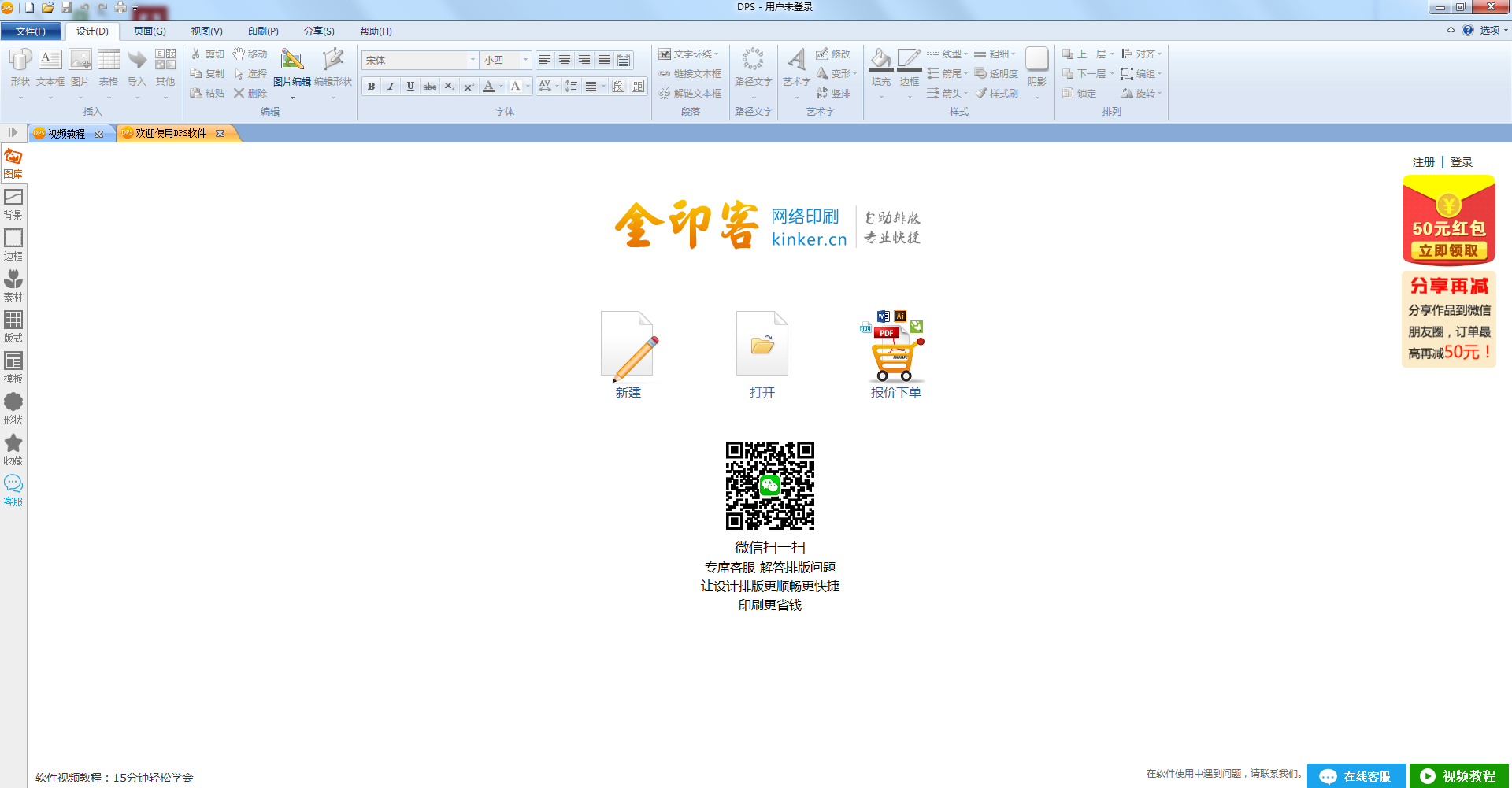Image resolution: width=1512 pixels, height=788 pixels.
Task: Click the 粘贴 paste button
Action: pyautogui.click(x=208, y=93)
